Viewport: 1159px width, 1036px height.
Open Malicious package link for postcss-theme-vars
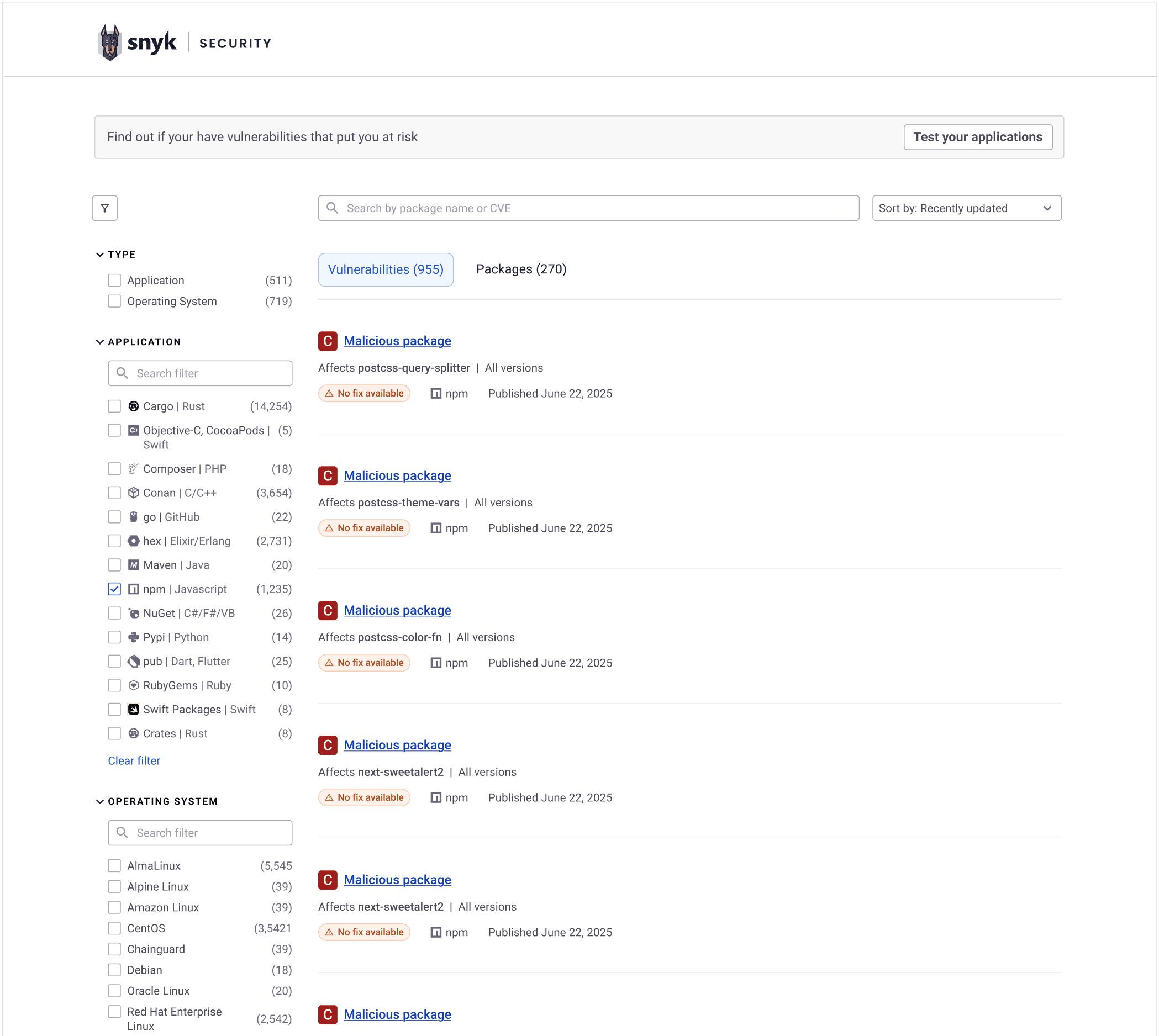pos(398,476)
